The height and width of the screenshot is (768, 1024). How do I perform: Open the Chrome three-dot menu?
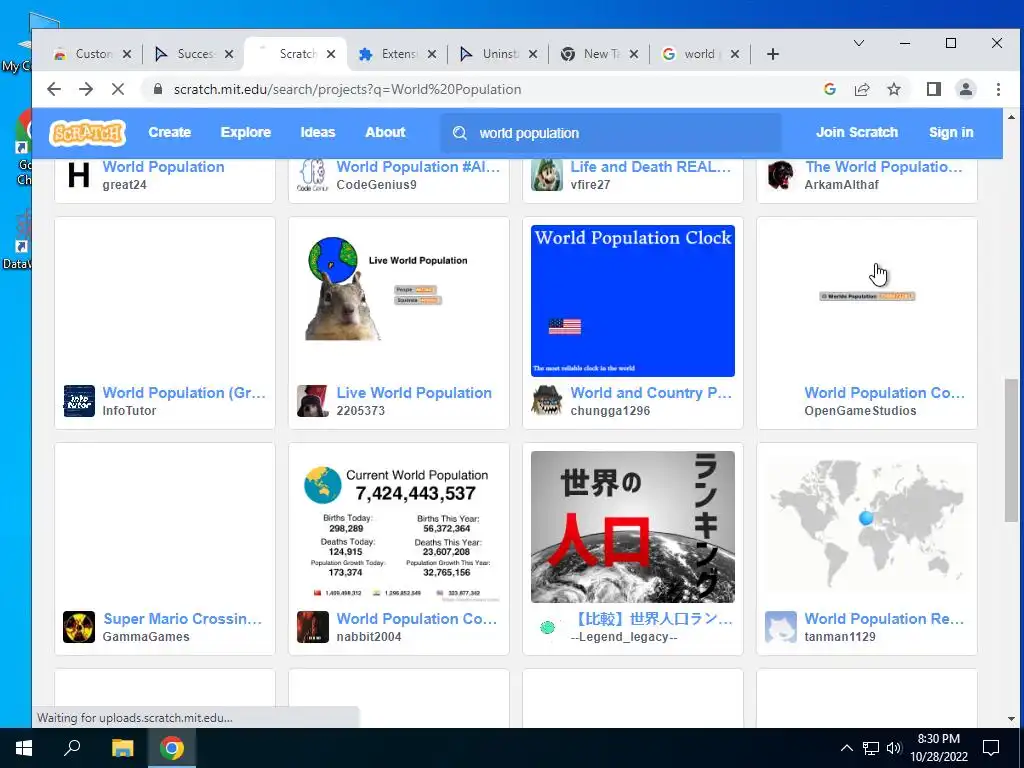pyautogui.click(x=999, y=89)
